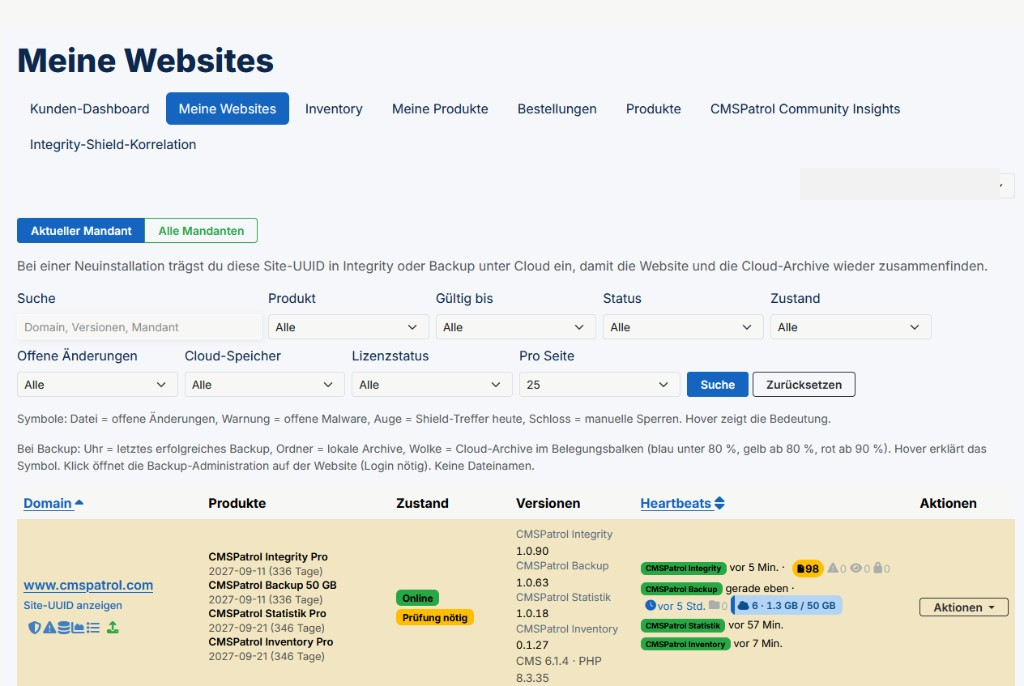This screenshot has width=1024, height=686.
Task: Click the Versionen column header
Action: [548, 503]
